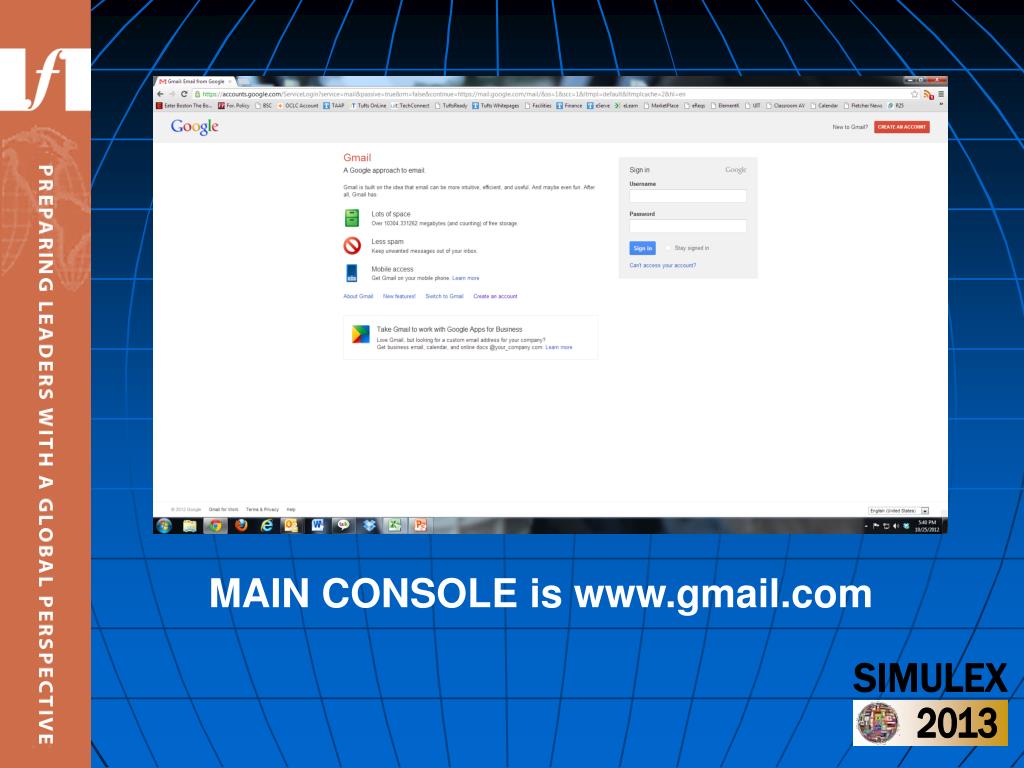
Task: Bookmark the page with the star icon
Action: 914,94
